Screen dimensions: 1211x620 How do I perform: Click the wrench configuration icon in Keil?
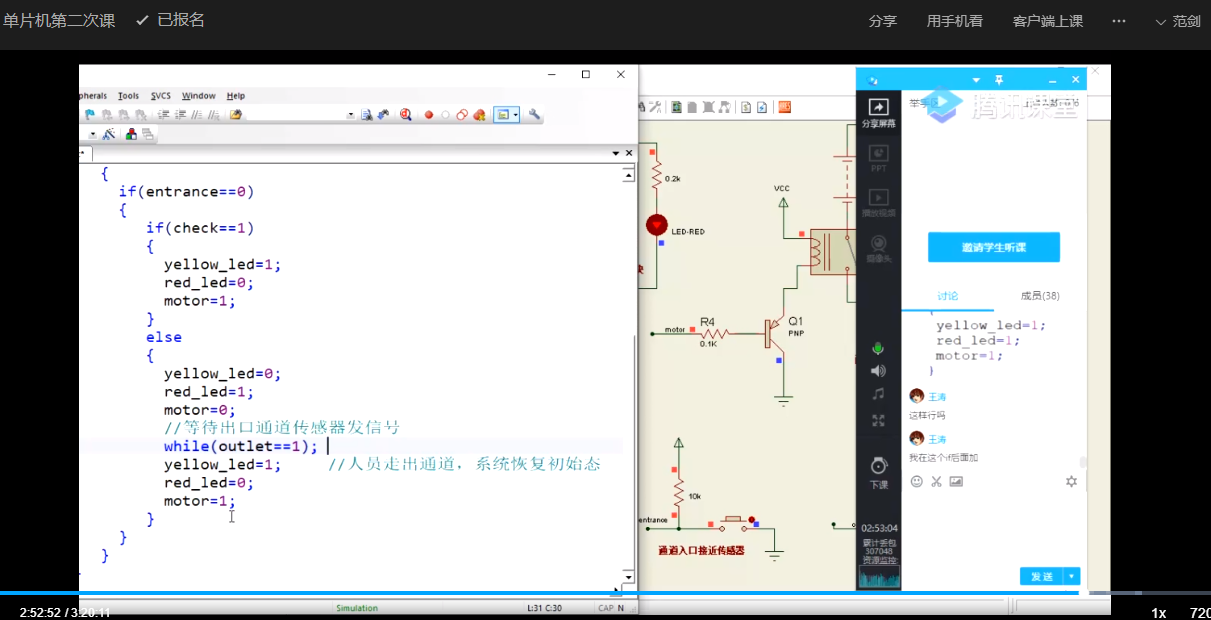point(535,115)
